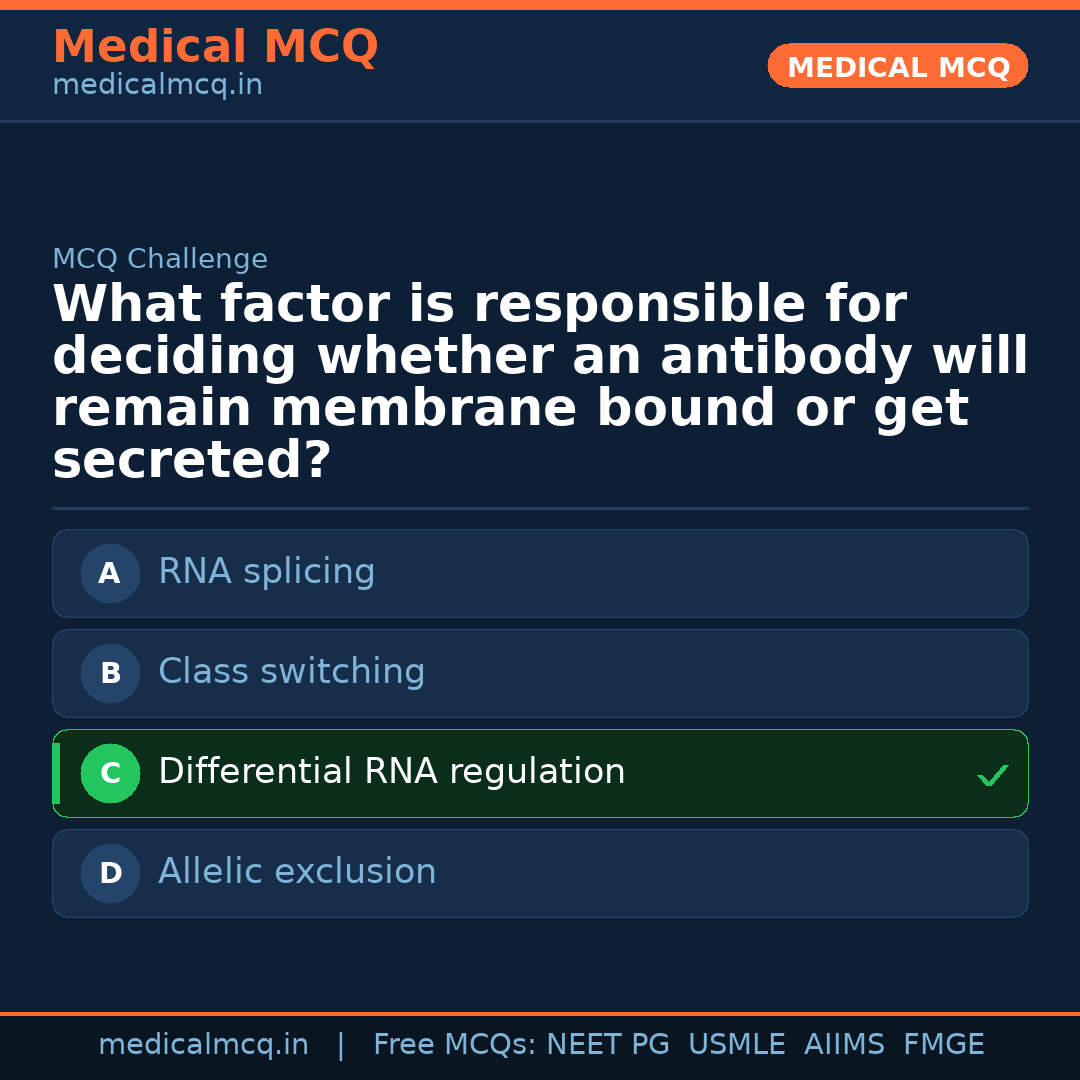Choose the "Class switching" answer text
The image size is (1080, 1080).
(291, 672)
